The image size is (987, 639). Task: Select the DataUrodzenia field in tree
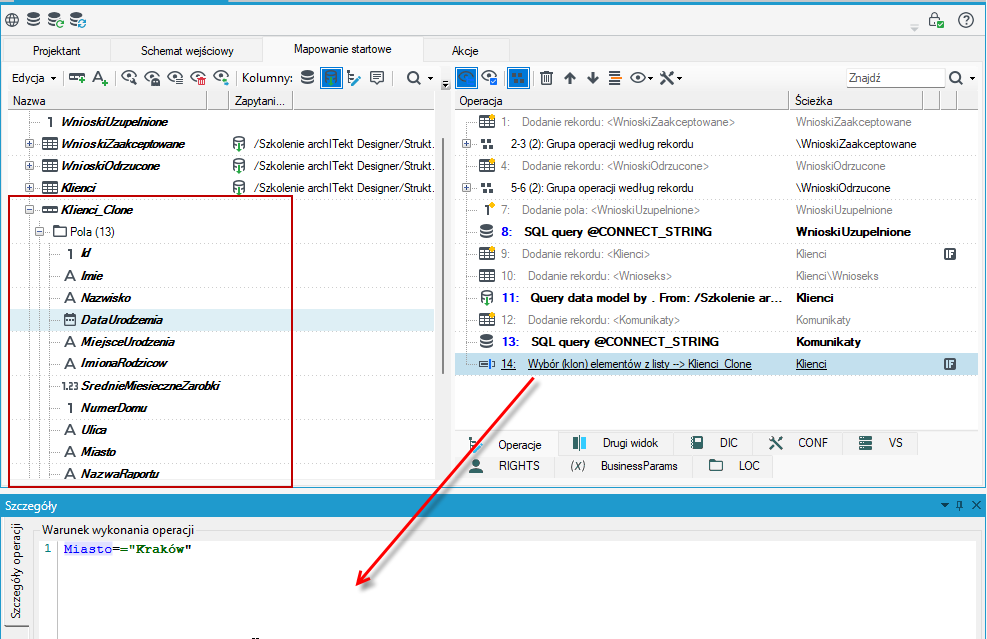click(x=121, y=320)
